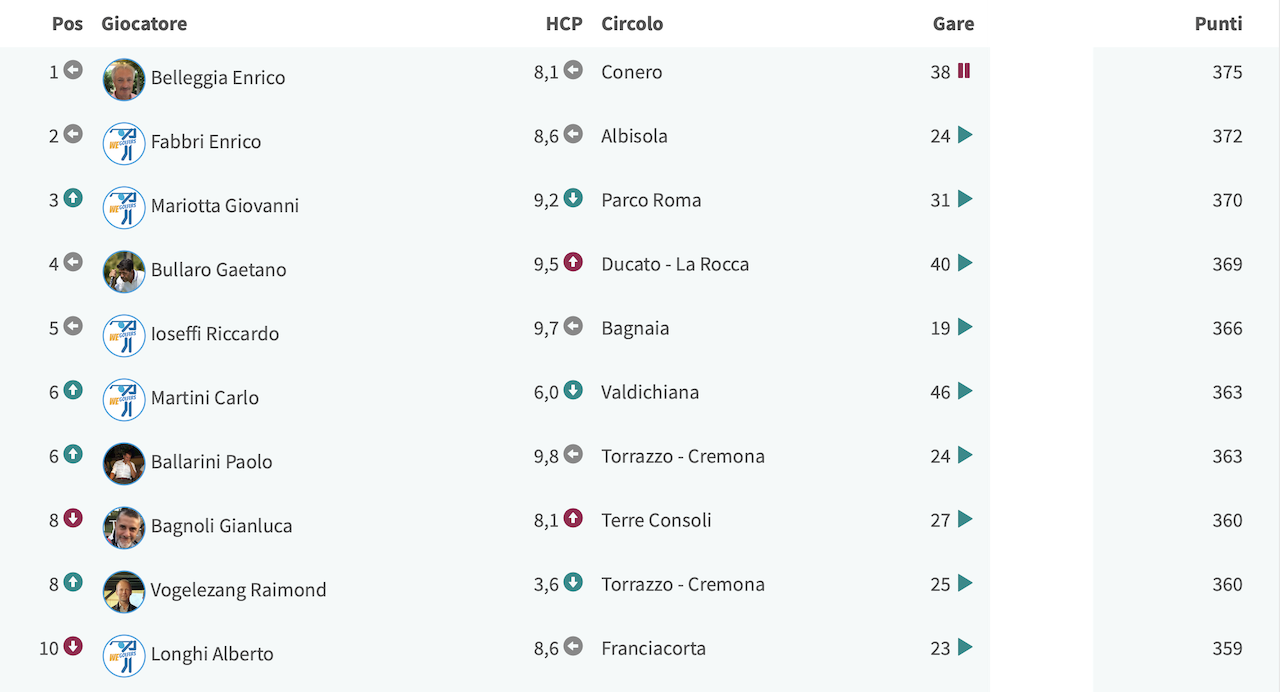Sort by the HCP column header
The height and width of the screenshot is (692, 1280).
[x=564, y=23]
